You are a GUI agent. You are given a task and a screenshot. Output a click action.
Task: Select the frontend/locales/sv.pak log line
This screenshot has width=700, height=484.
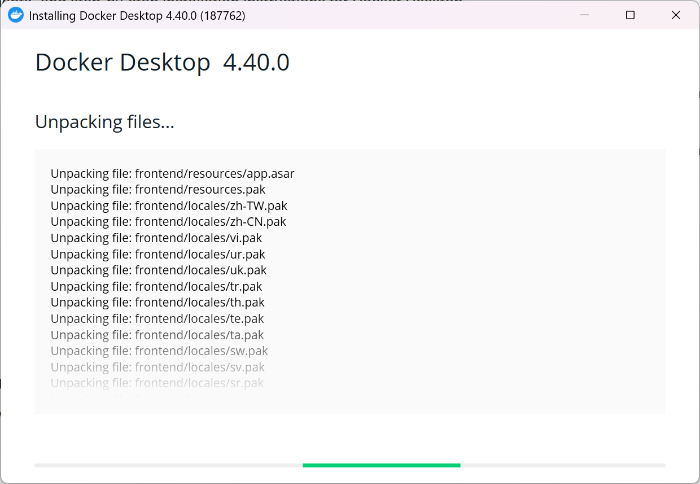click(x=158, y=367)
